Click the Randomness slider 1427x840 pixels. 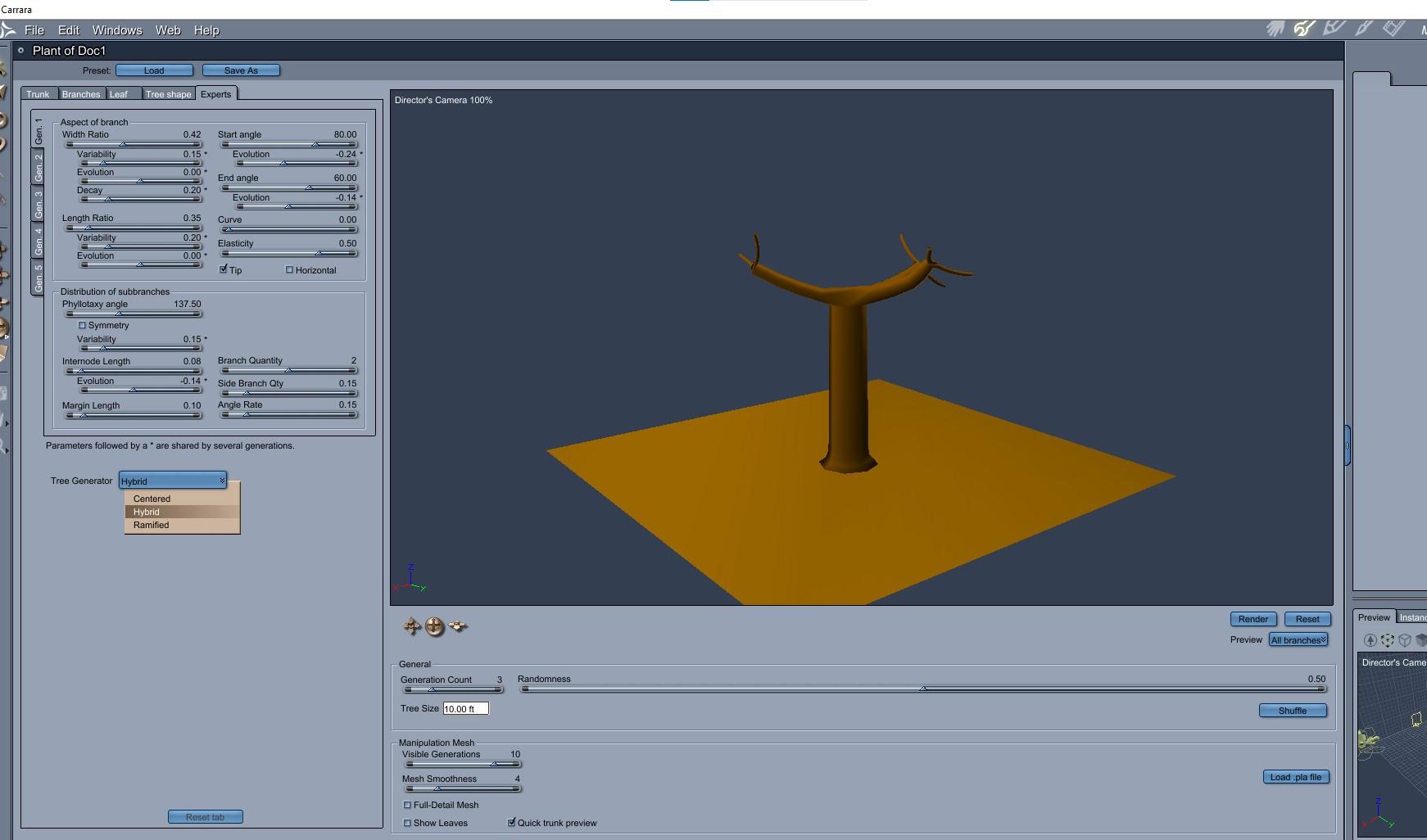tap(923, 689)
